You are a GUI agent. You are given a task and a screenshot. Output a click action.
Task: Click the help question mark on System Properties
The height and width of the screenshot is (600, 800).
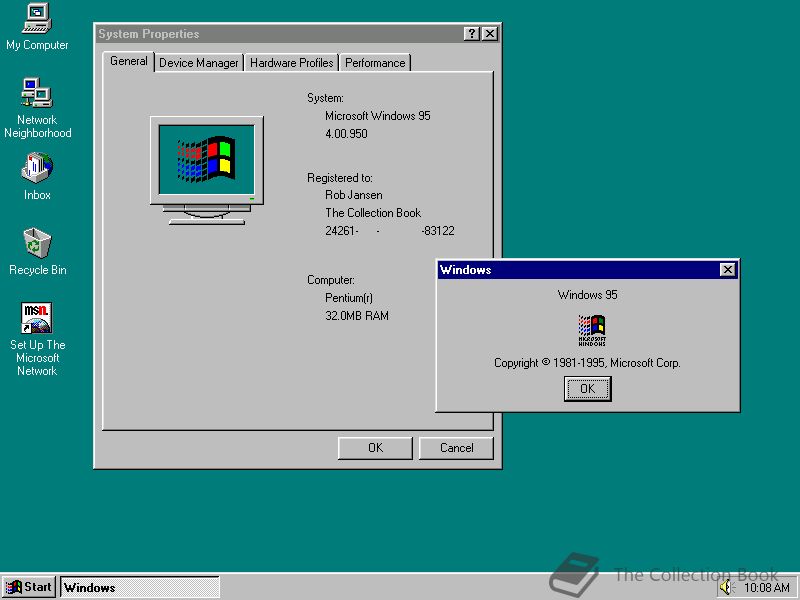coord(471,33)
